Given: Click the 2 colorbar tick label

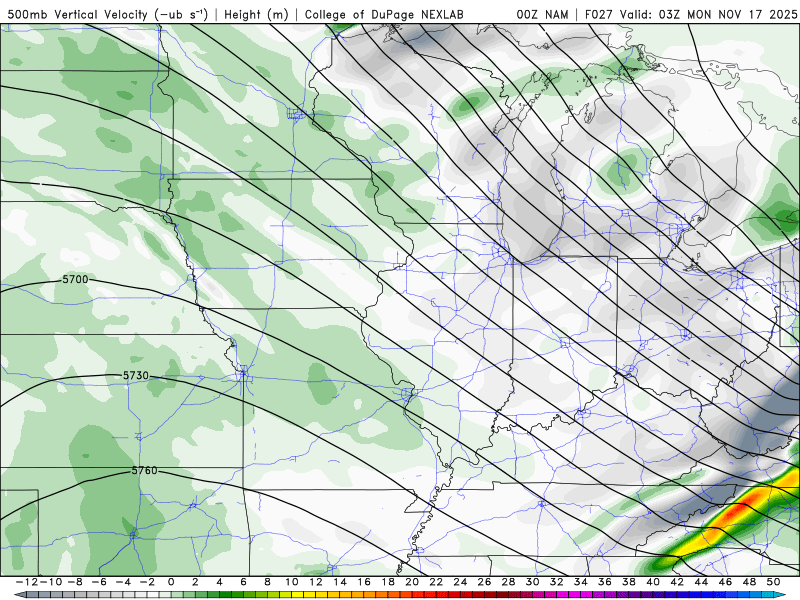Looking at the screenshot, I should point(195,582).
